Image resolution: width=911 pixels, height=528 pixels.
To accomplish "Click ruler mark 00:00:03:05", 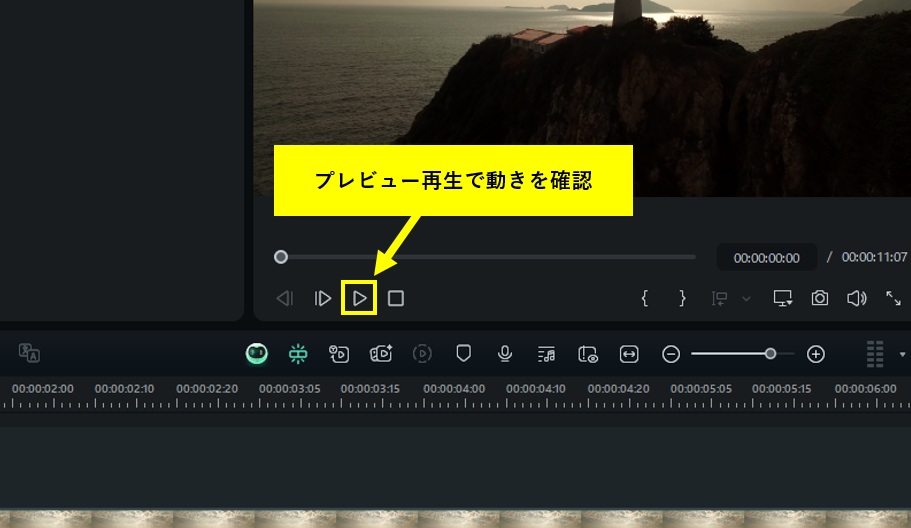I will tap(290, 389).
